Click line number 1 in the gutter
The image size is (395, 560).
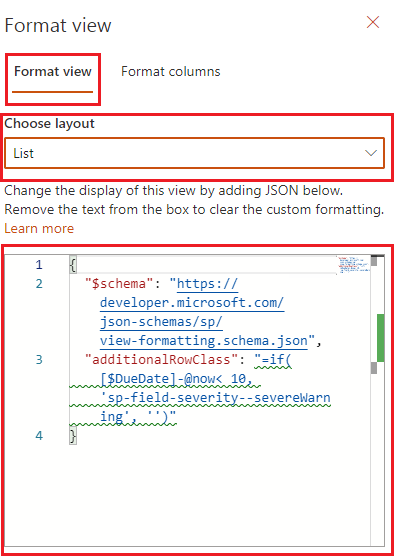[x=39, y=265]
